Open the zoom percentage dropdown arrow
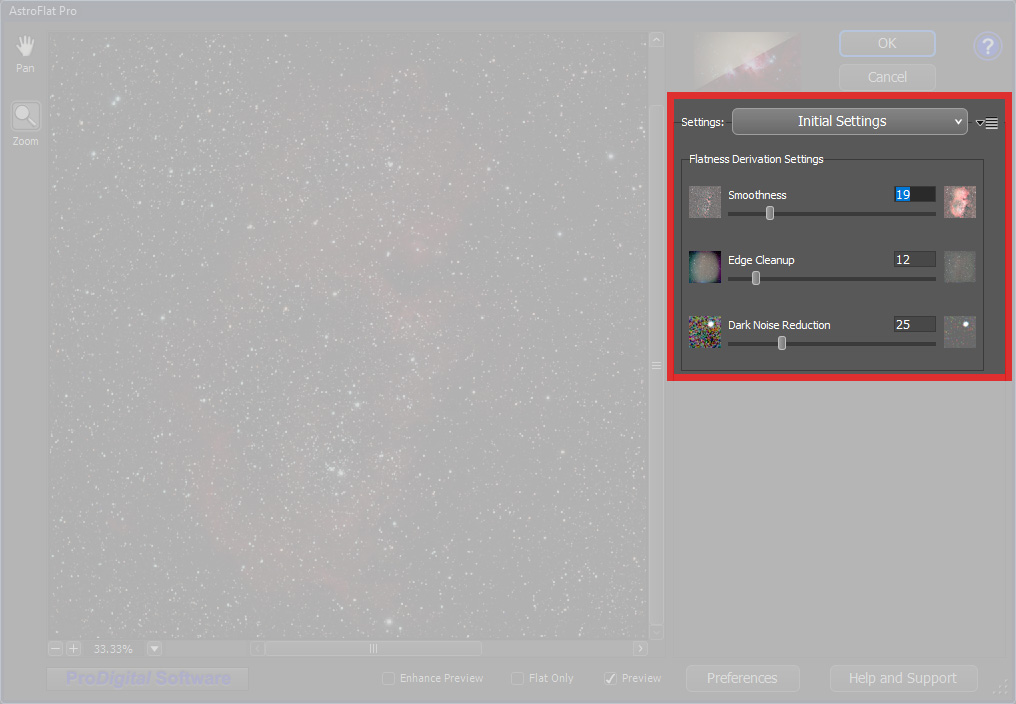Screen dimensions: 1016x704 click(x=154, y=648)
